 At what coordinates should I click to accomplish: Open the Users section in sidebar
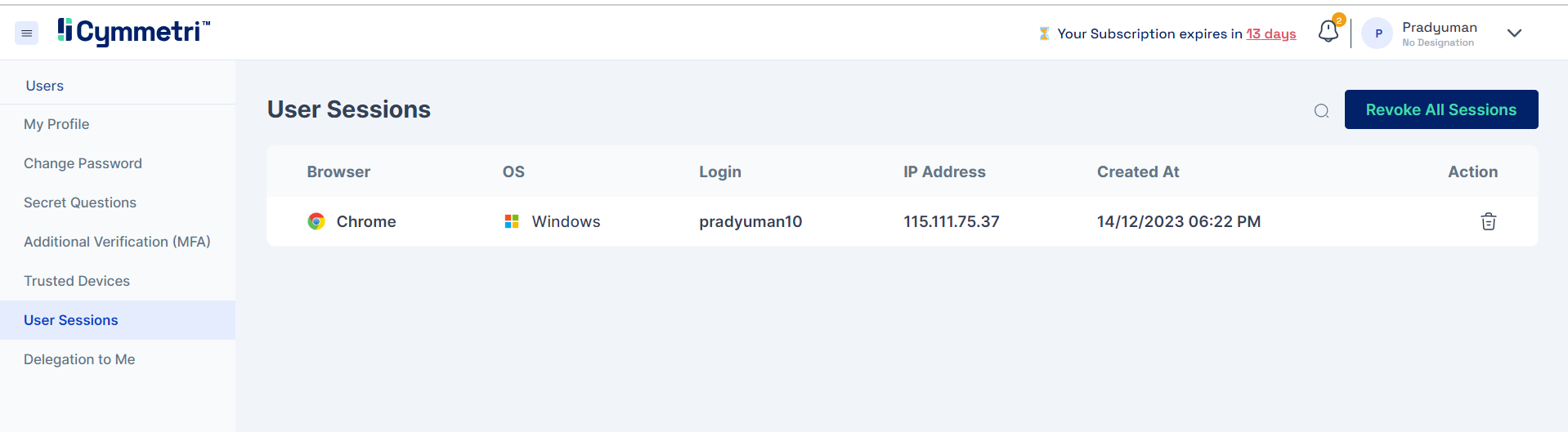(45, 86)
